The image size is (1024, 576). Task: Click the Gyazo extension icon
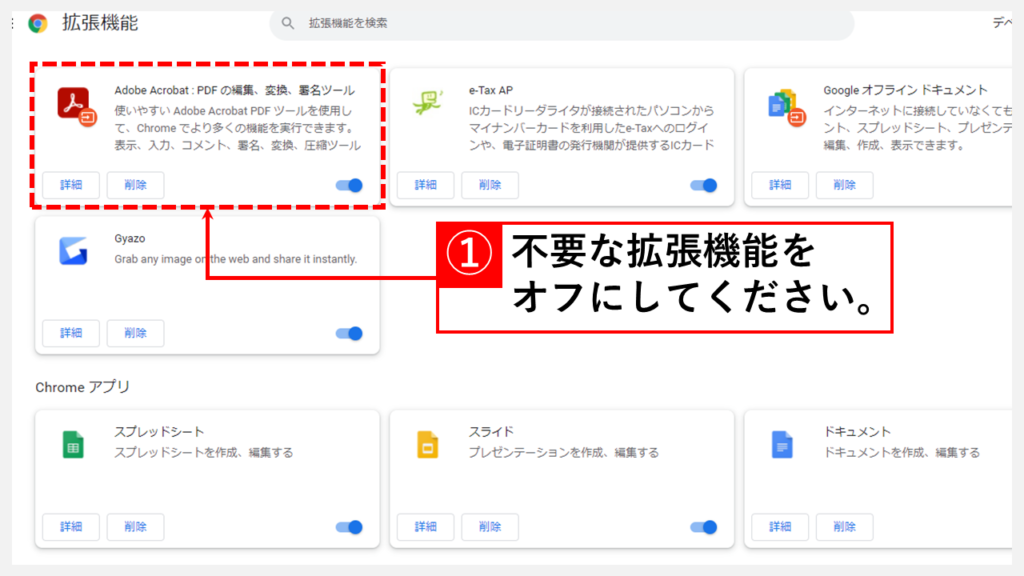[73, 251]
